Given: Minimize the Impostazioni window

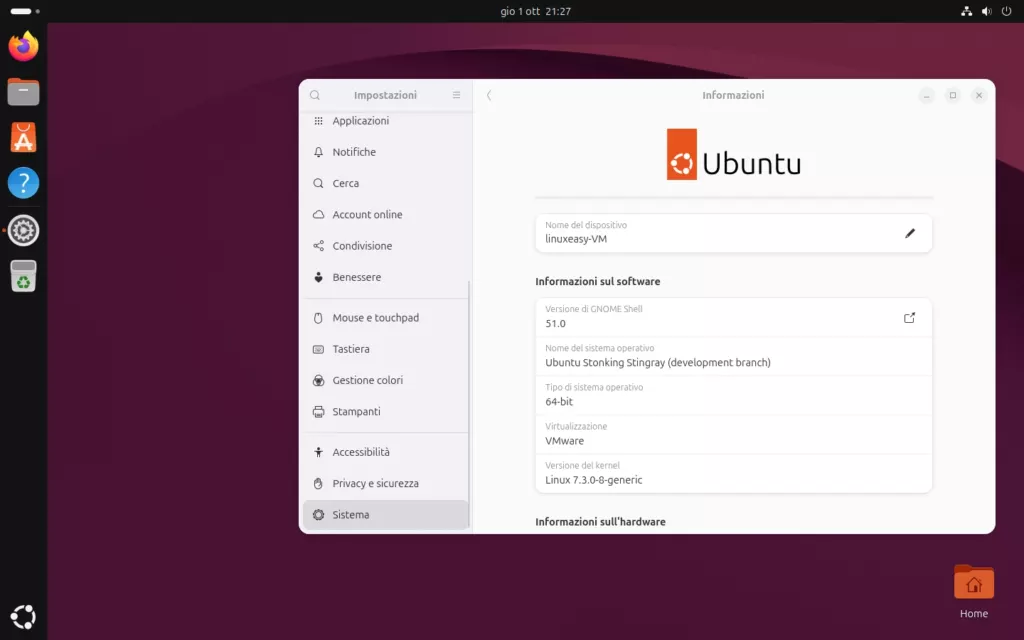Looking at the screenshot, I should (x=926, y=95).
